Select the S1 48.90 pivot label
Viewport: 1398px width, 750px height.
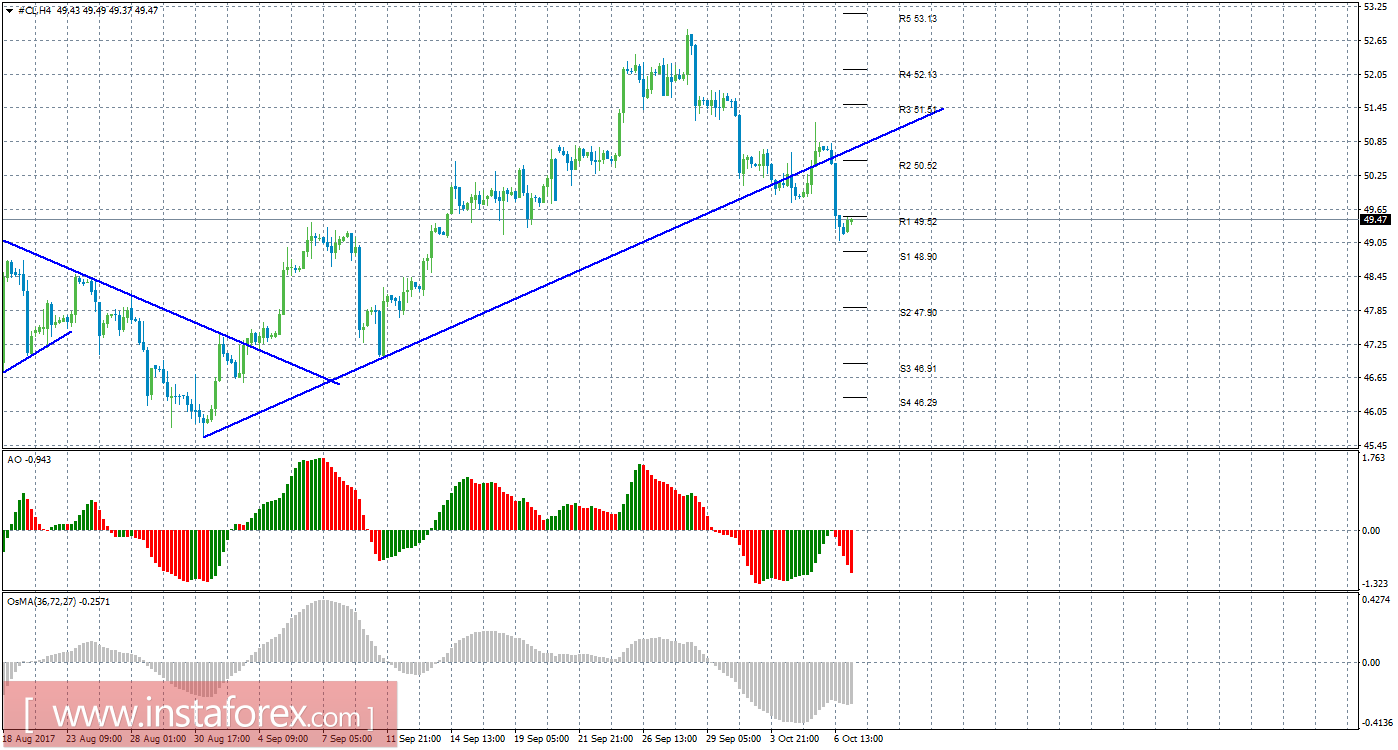coord(917,257)
